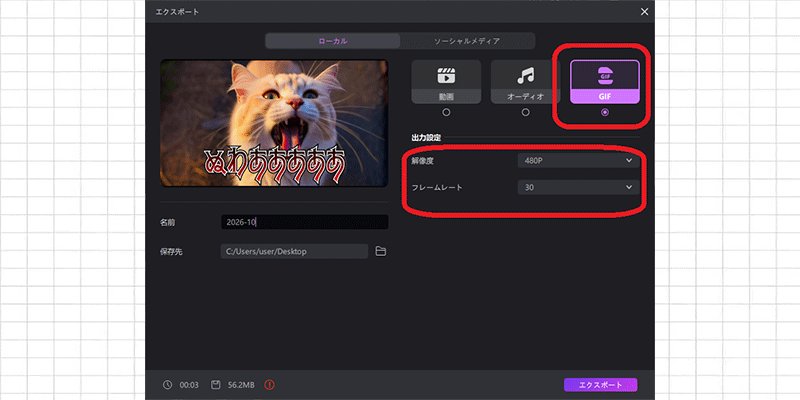Select the 動画 video clapperboard icon

click(x=446, y=75)
